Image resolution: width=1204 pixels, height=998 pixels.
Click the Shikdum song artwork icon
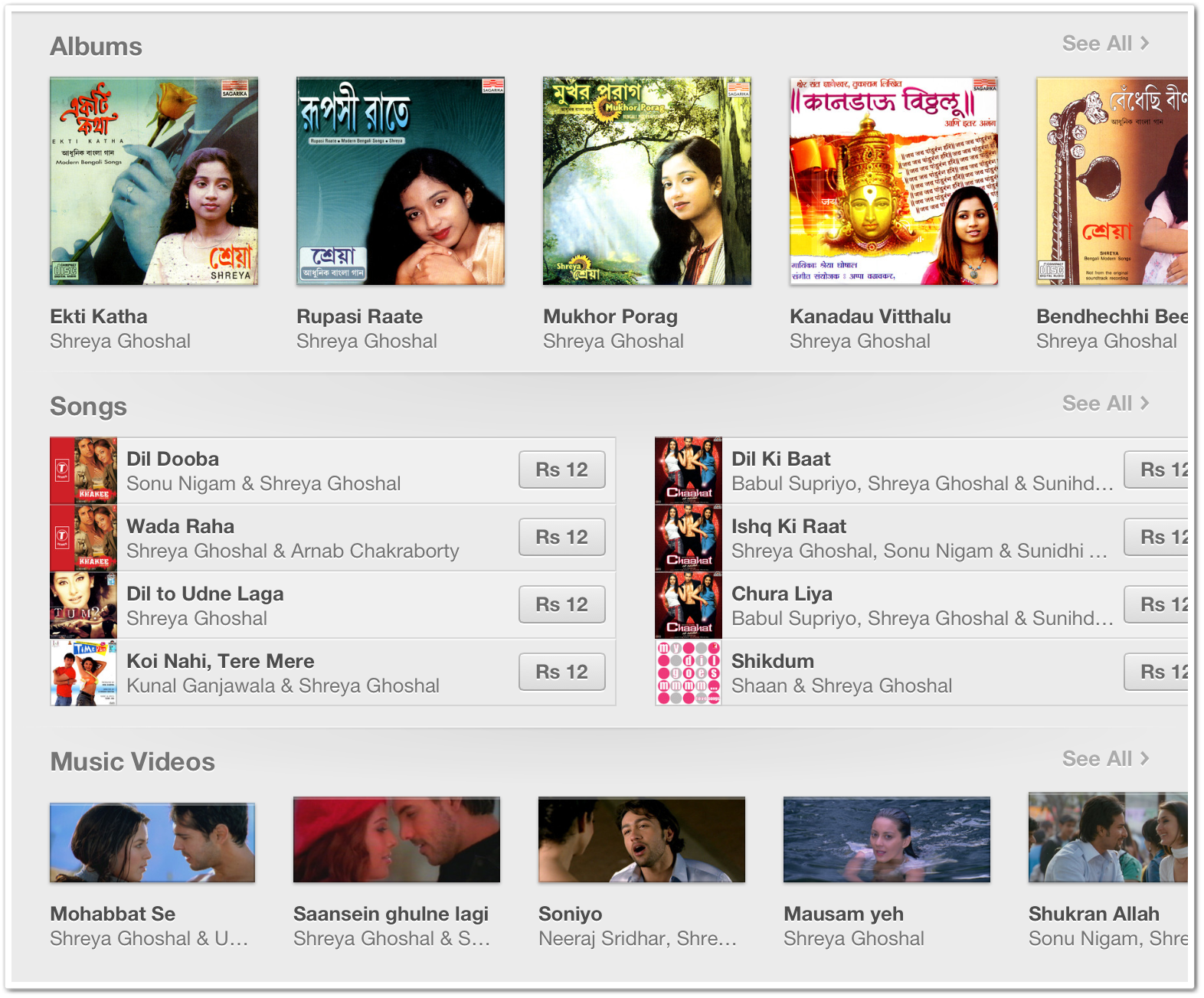689,672
